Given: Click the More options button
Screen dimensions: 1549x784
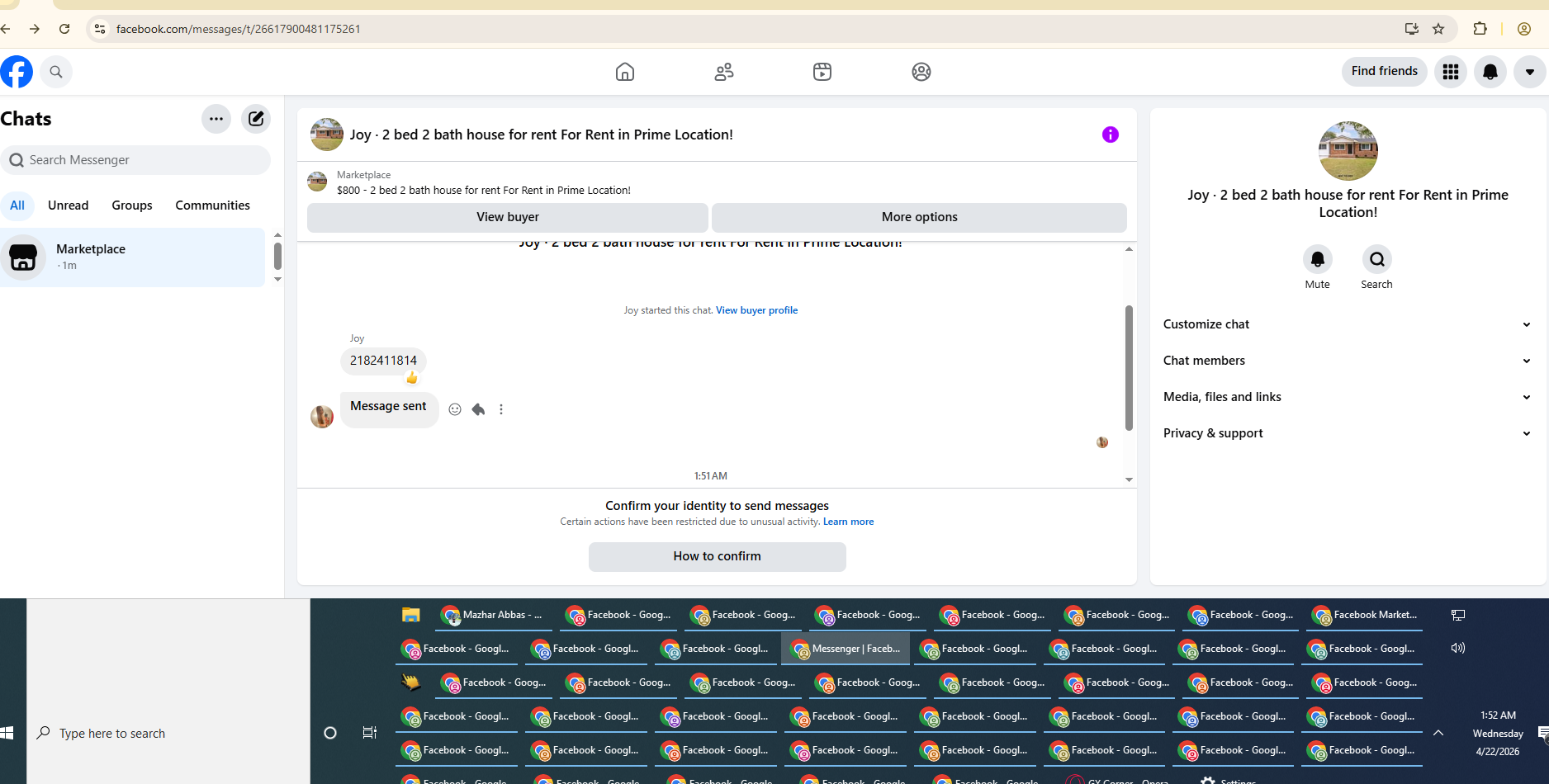Looking at the screenshot, I should (x=920, y=217).
